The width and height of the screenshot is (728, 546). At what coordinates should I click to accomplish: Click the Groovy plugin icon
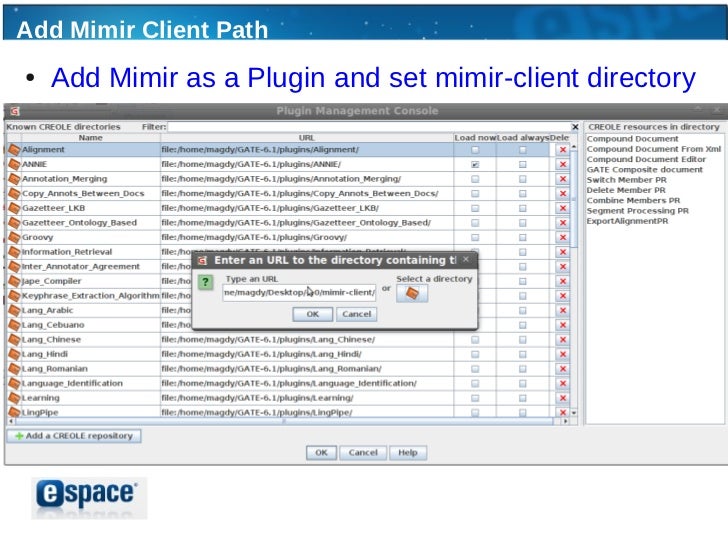(x=14, y=238)
